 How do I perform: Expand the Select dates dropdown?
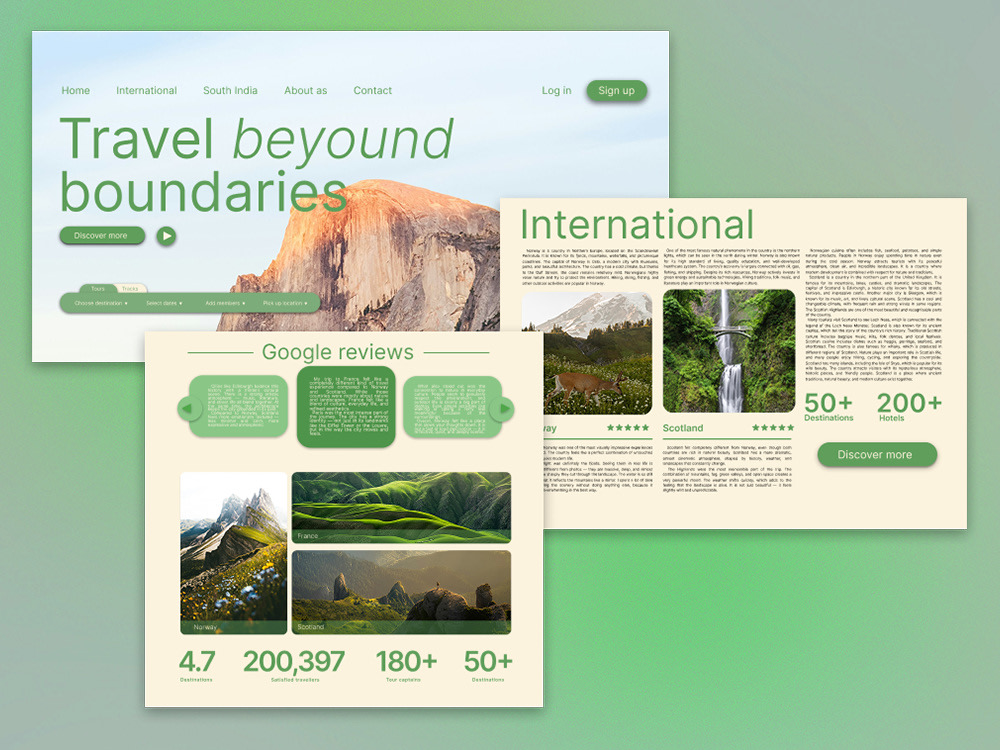pos(164,303)
